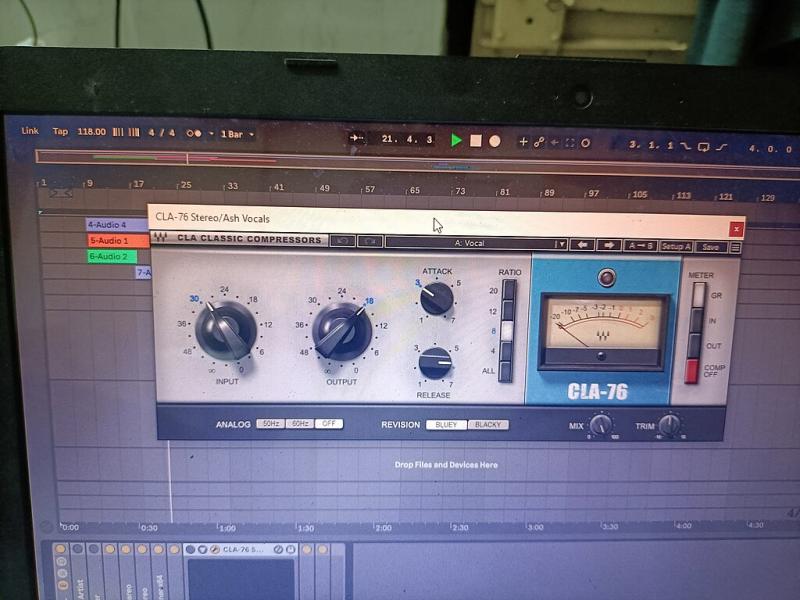Turn Analog noise OFF
Screen dimensions: 800x600
click(x=329, y=423)
